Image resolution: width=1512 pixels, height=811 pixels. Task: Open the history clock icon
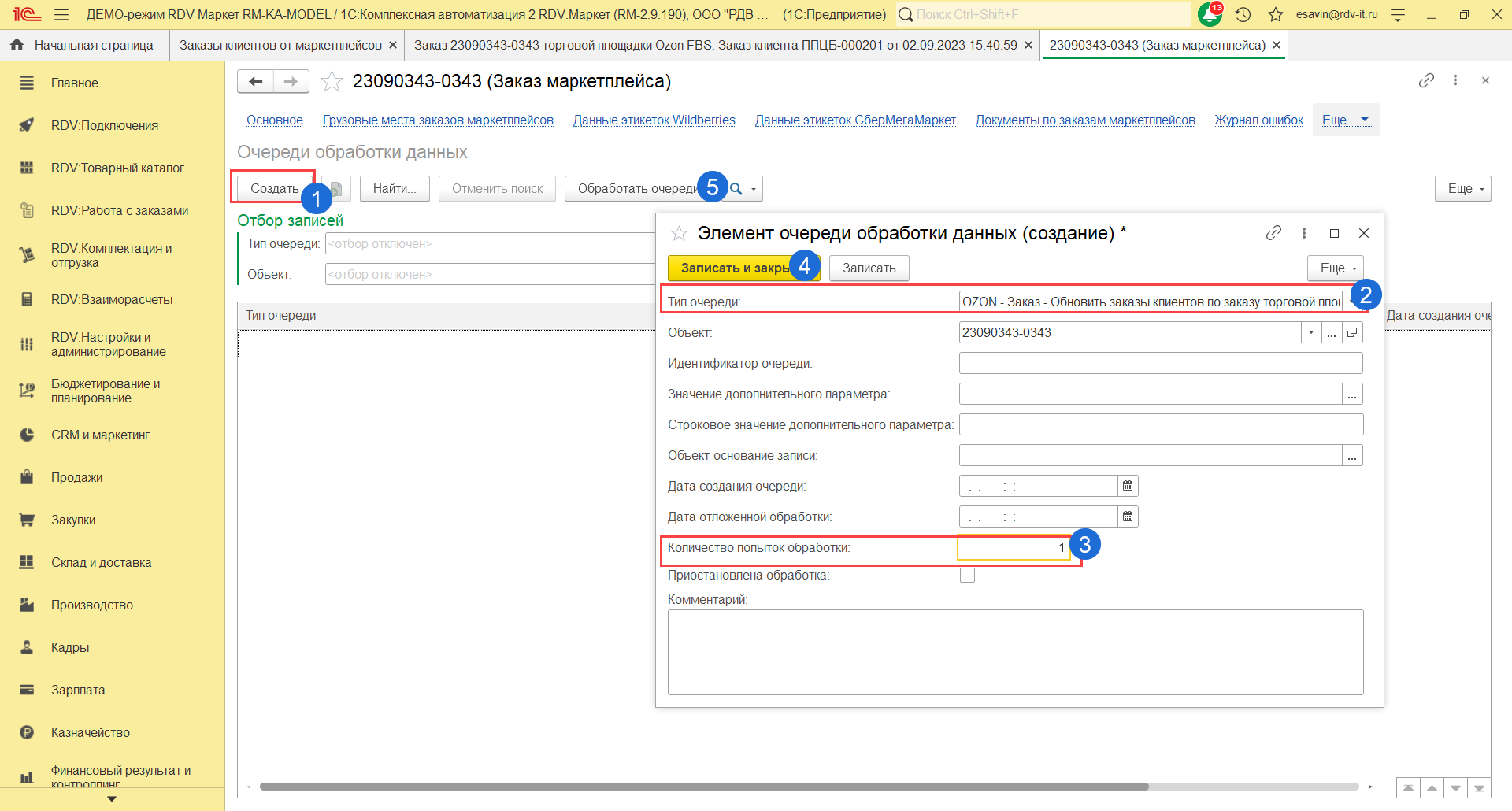tap(1243, 14)
